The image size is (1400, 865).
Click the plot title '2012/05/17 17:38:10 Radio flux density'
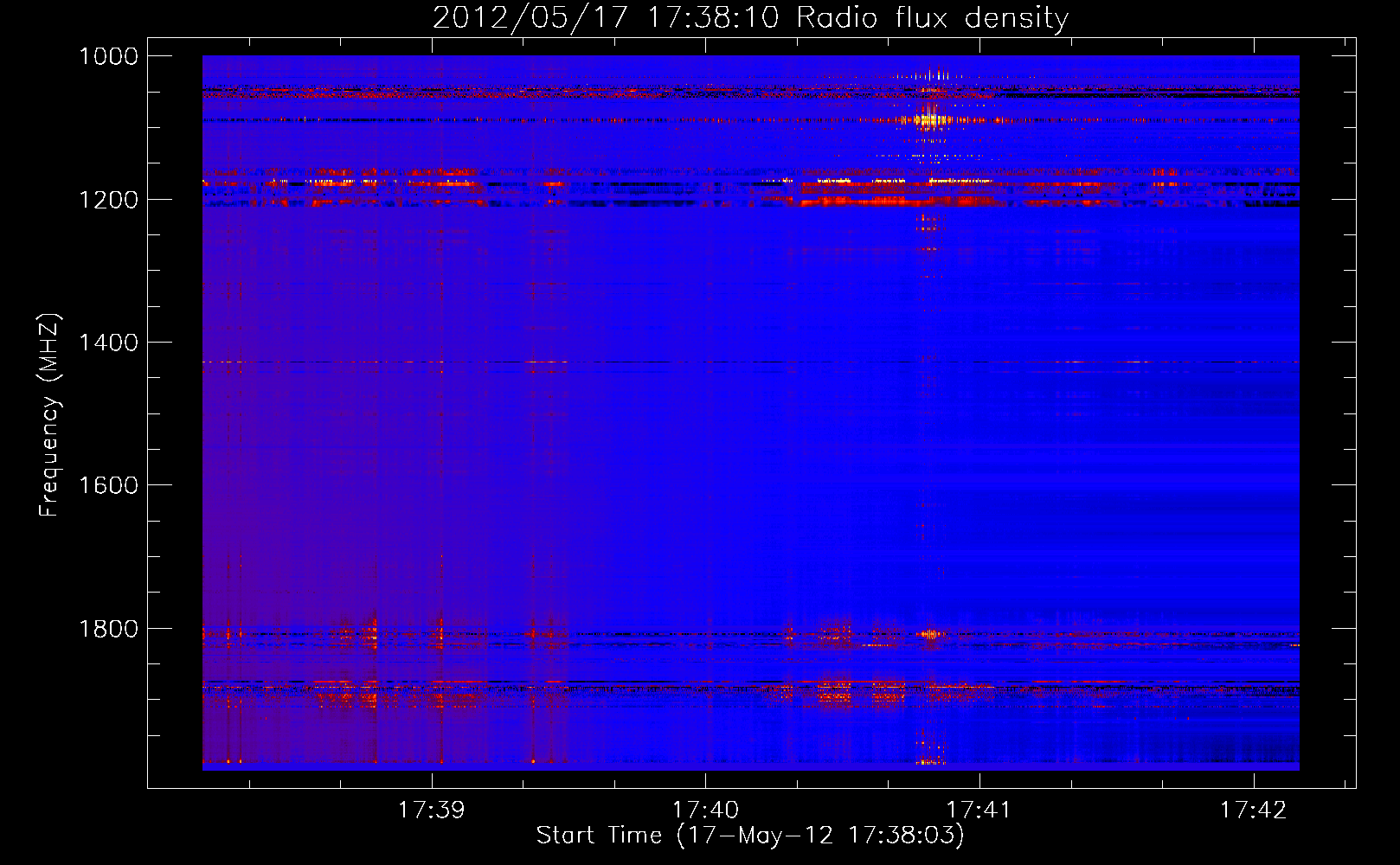point(750,17)
